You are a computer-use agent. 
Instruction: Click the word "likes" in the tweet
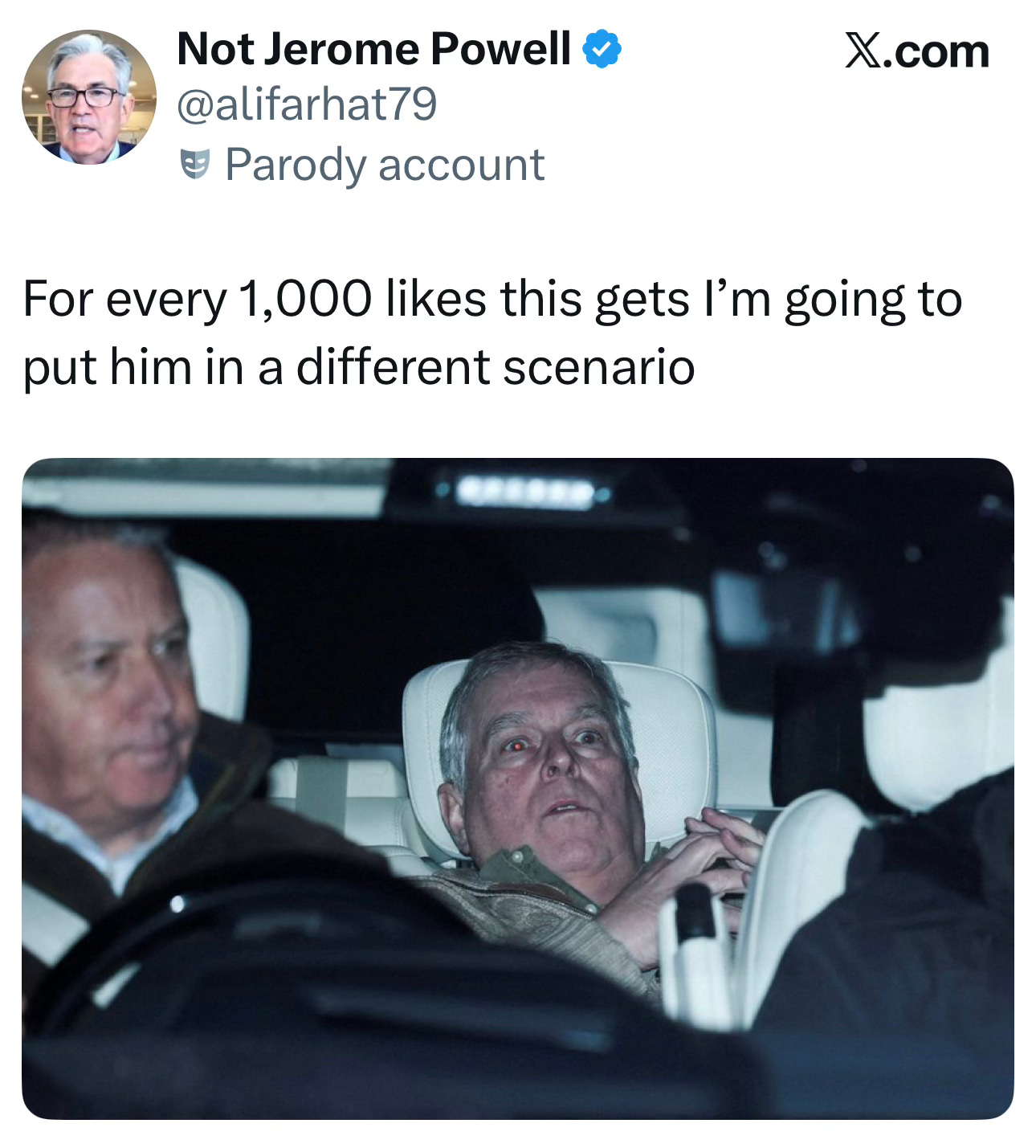coord(436,298)
